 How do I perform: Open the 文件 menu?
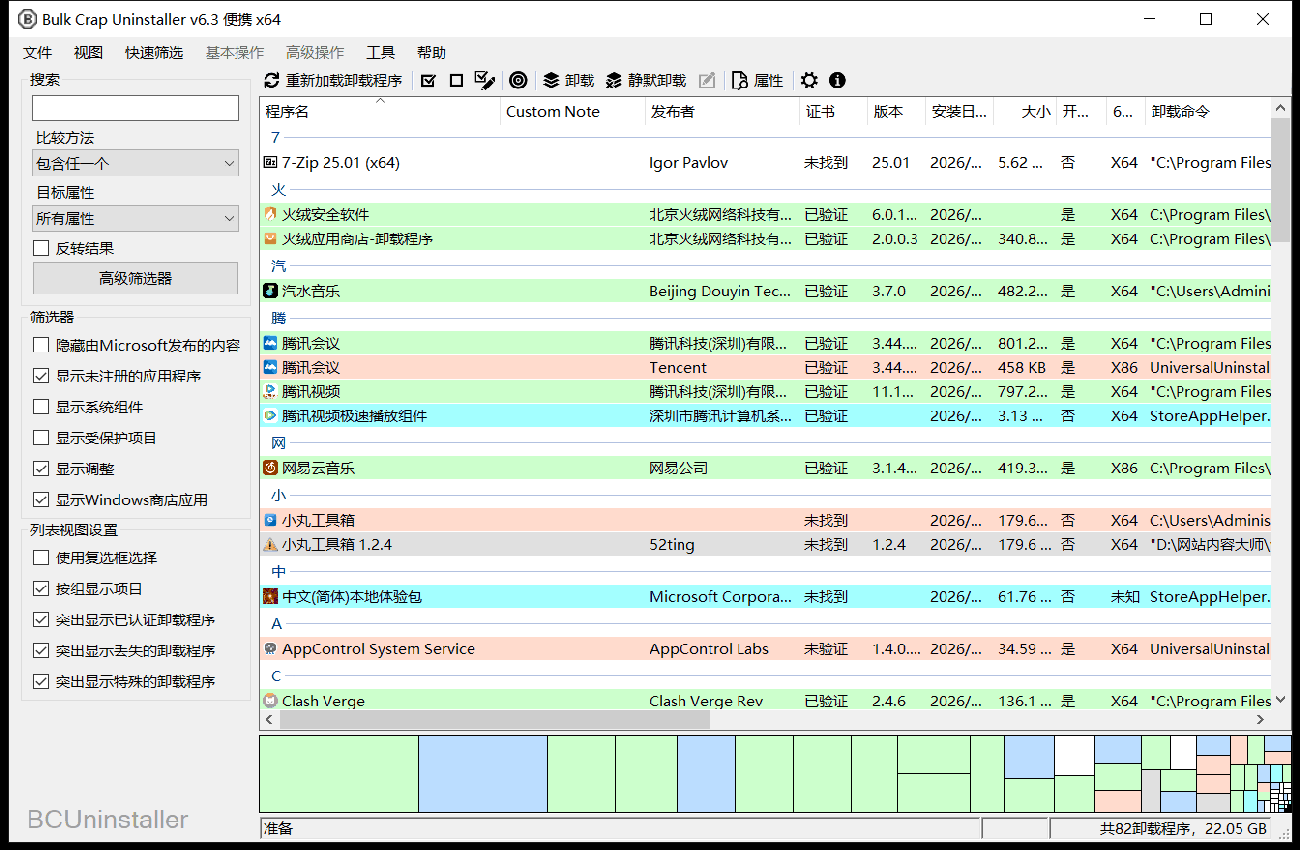38,53
